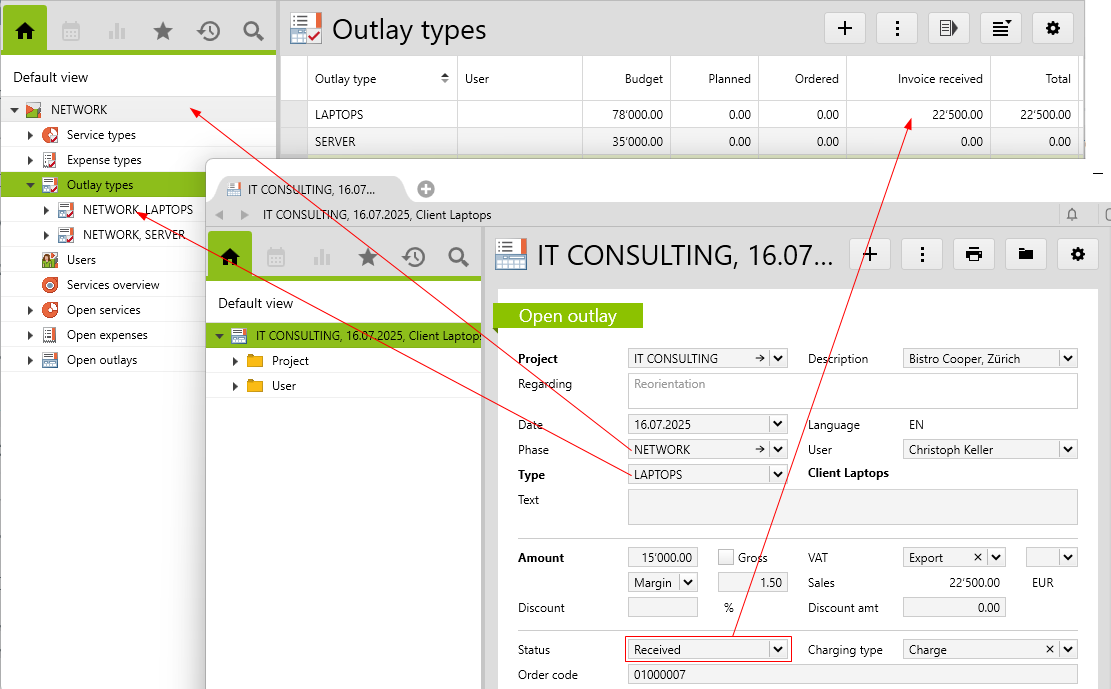Open the Type dropdown showing LAPTOPS
This screenshot has height=689, width=1111.
777,474
